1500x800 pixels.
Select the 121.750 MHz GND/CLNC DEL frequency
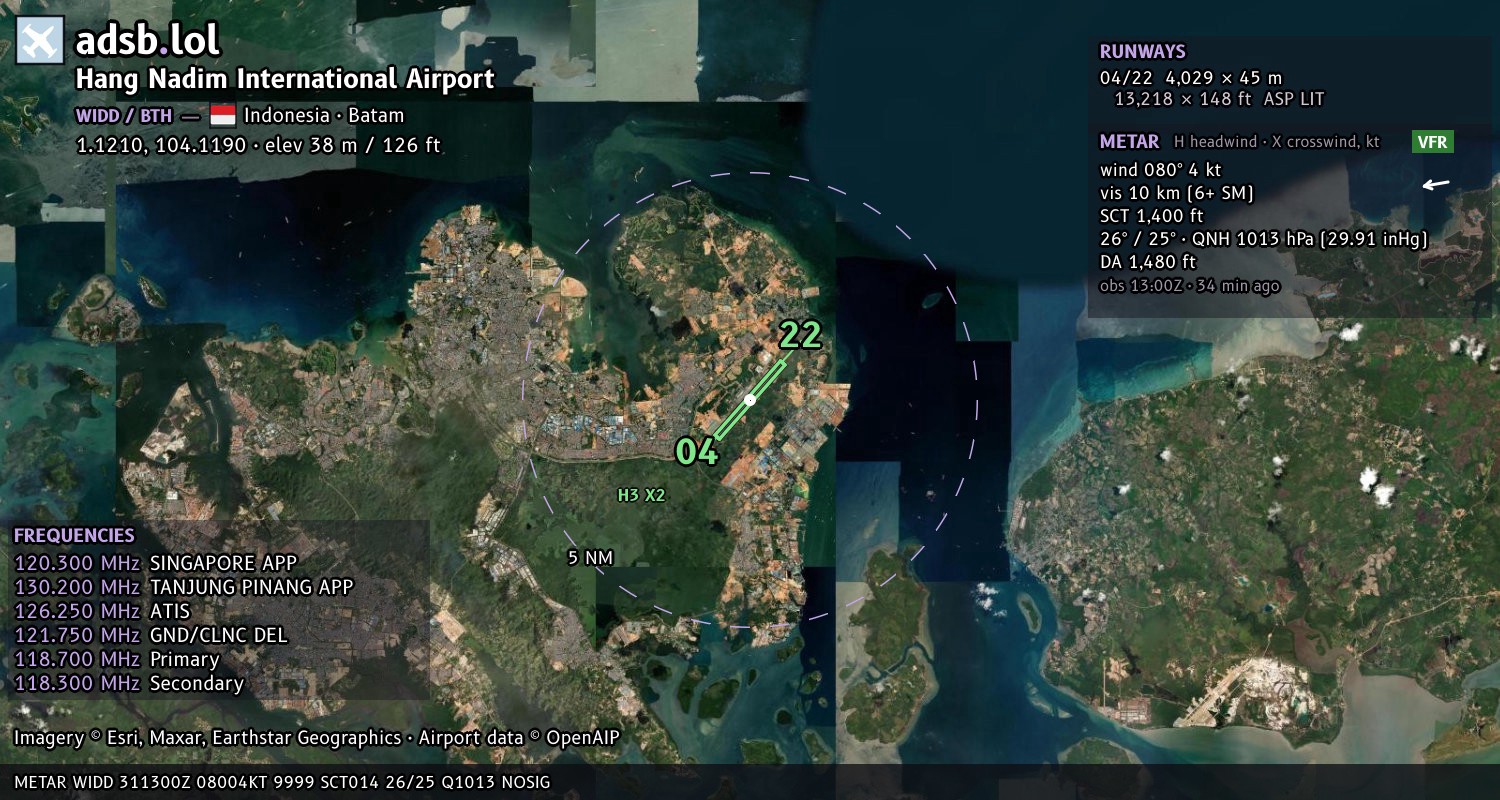150,635
